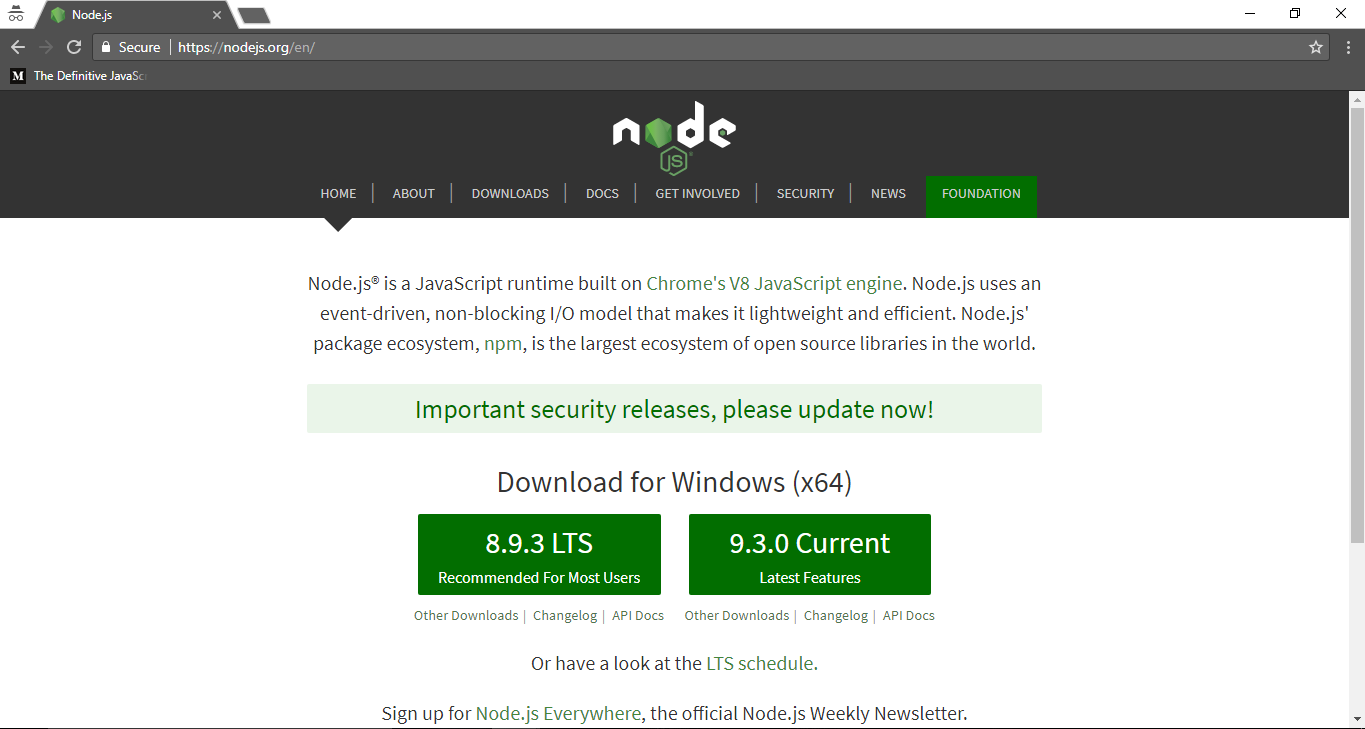Open a new tab with the new-tab button
This screenshot has height=729, width=1365.
click(254, 15)
